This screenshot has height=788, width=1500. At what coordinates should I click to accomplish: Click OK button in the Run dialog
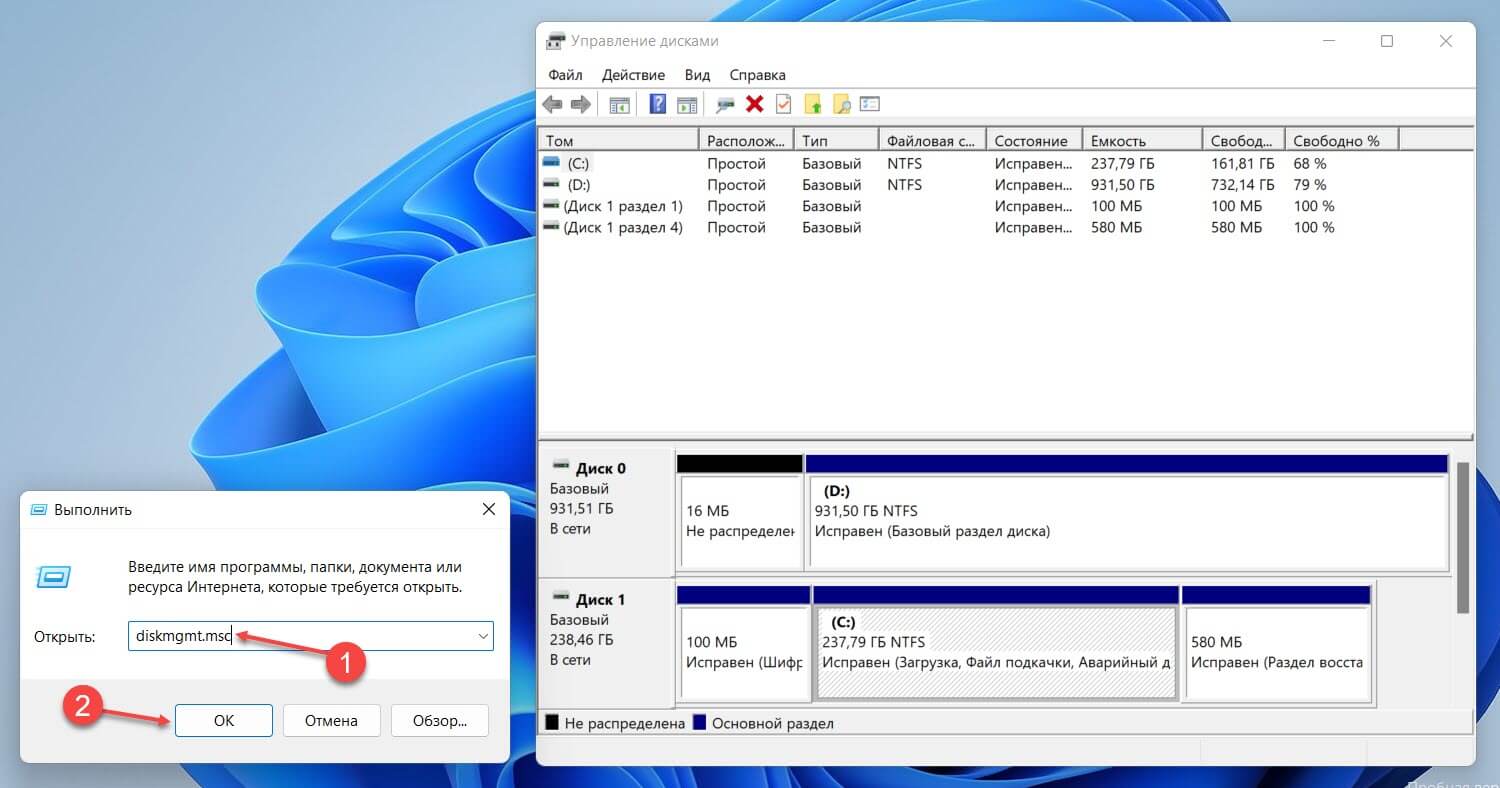(x=224, y=720)
